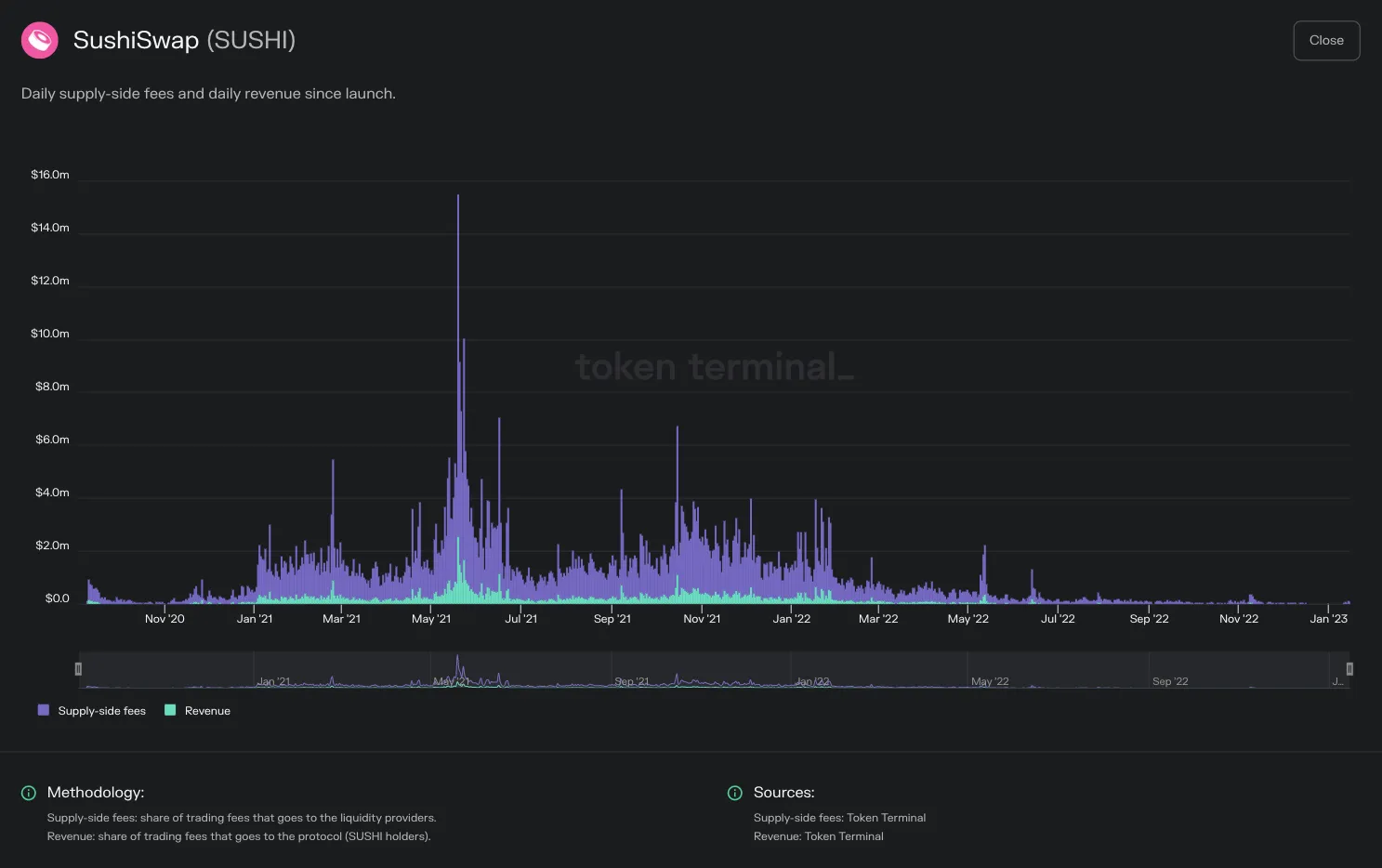The height and width of the screenshot is (868, 1382).
Task: Click the daily fees and revenue subtitle
Action: coord(208,94)
